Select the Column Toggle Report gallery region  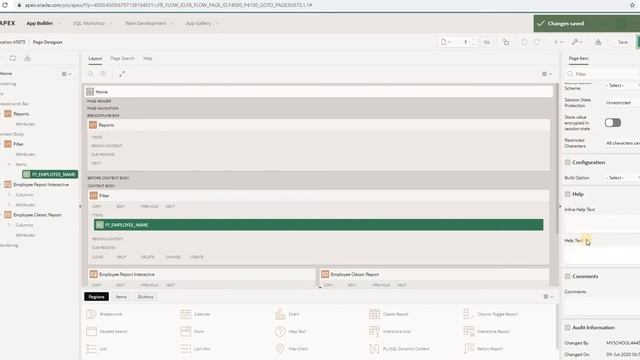click(x=490, y=314)
